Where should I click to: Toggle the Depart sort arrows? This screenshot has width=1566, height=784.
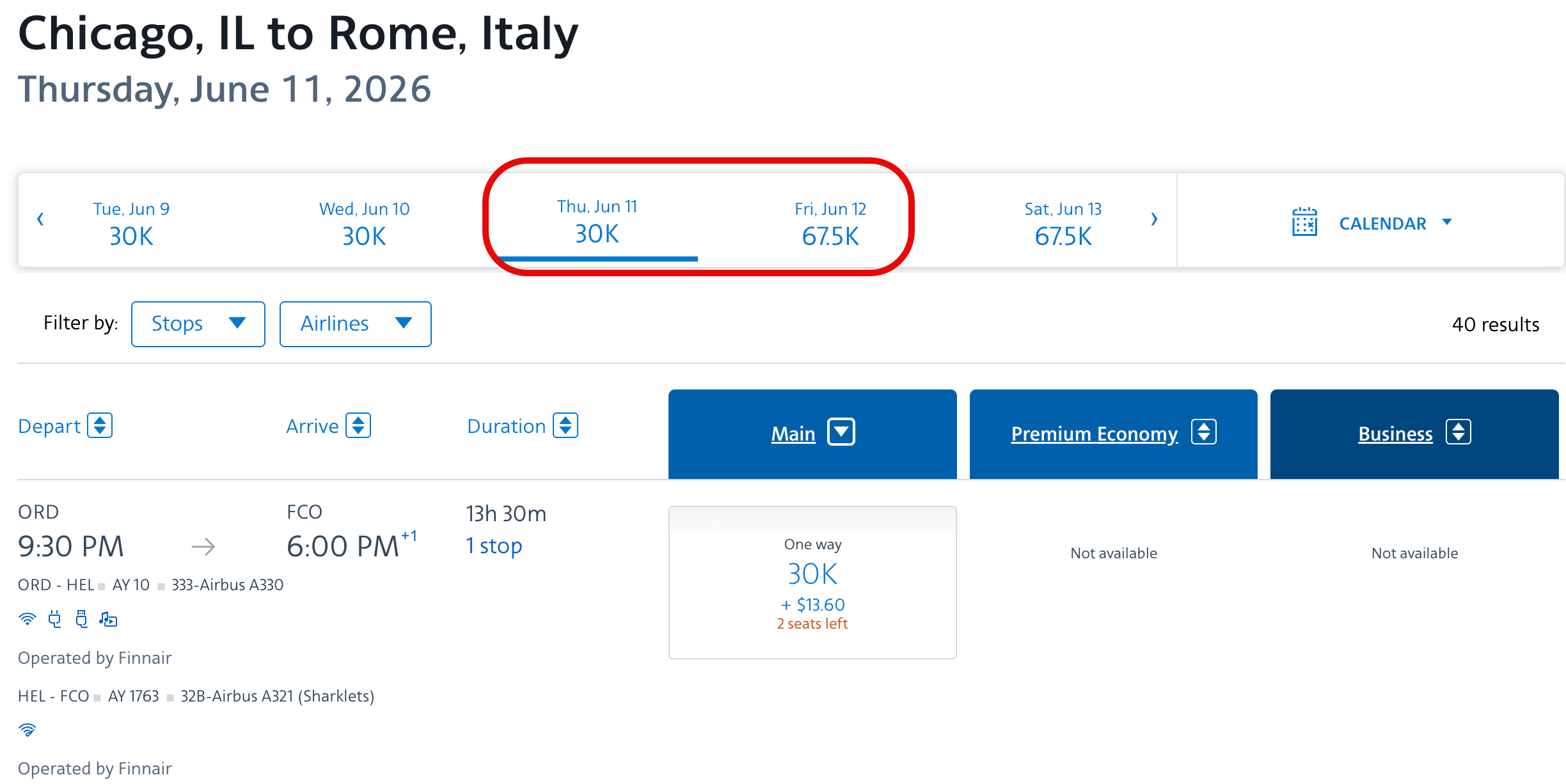[100, 426]
